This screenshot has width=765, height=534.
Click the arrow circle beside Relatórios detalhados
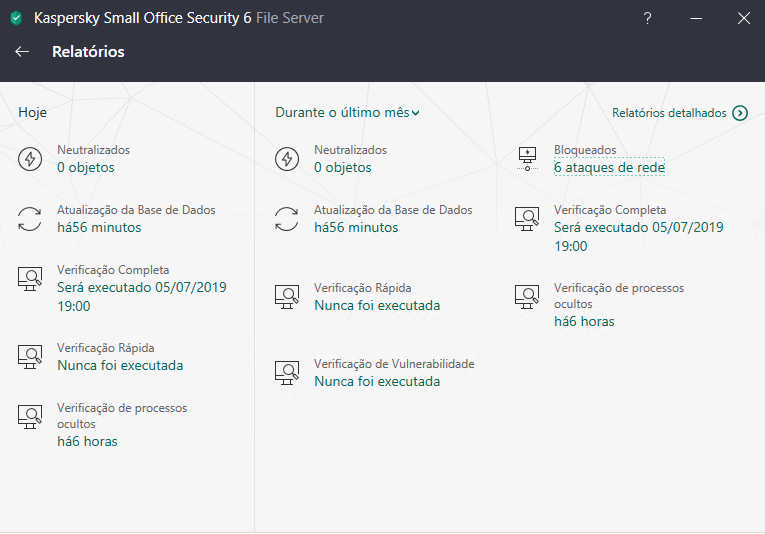pyautogui.click(x=740, y=113)
